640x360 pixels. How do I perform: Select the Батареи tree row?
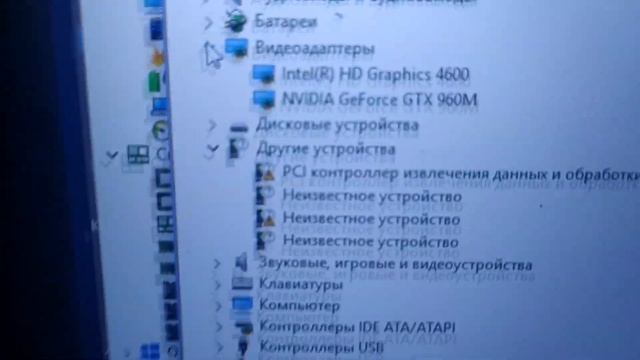coord(286,22)
